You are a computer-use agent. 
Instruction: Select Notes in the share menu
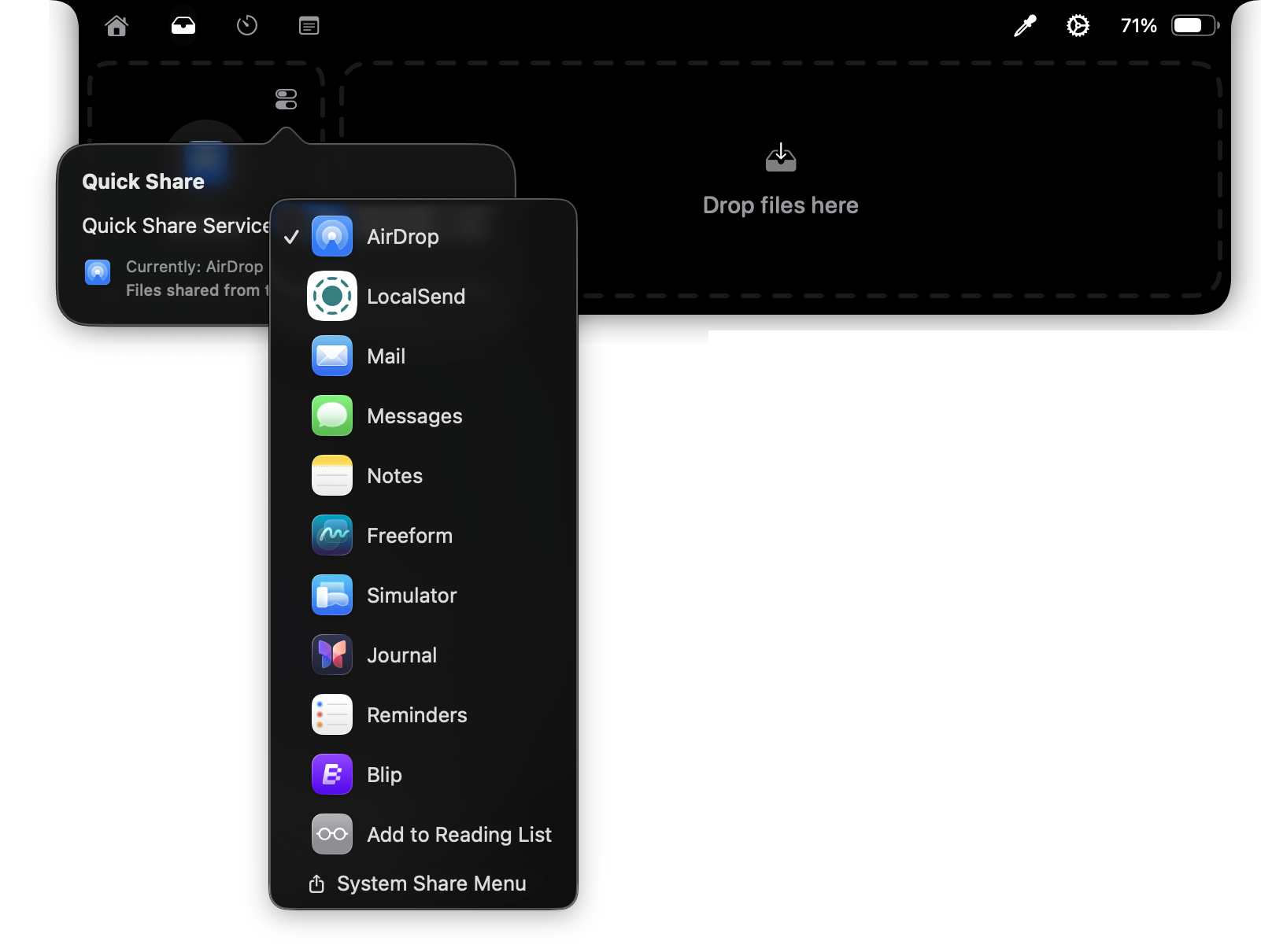[x=423, y=476]
